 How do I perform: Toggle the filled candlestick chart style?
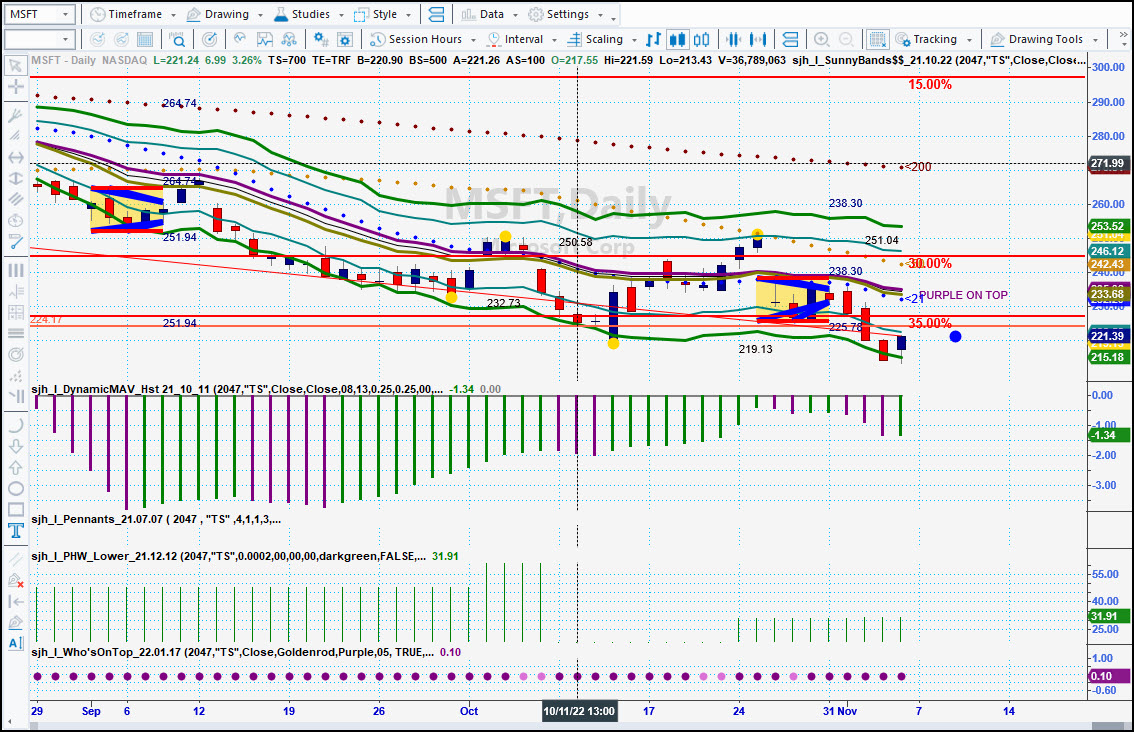(678, 39)
